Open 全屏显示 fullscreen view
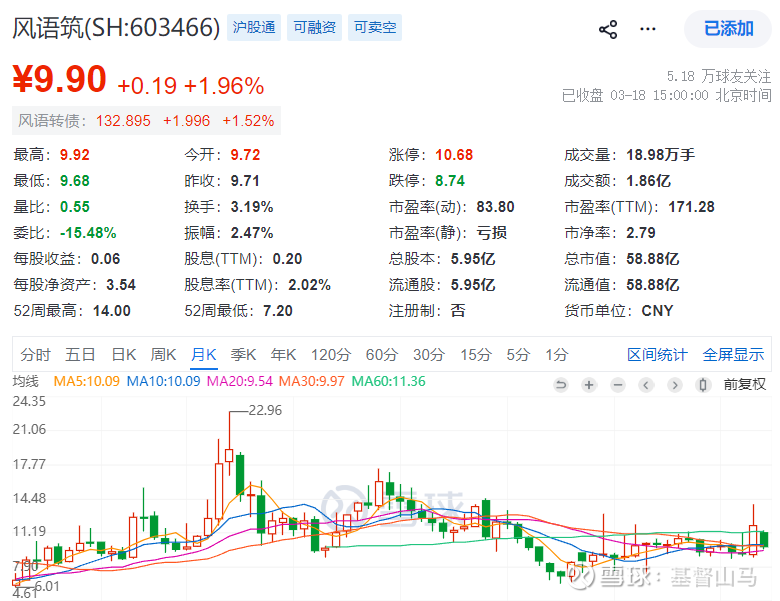Image resolution: width=780 pixels, height=601 pixels. 733,355
